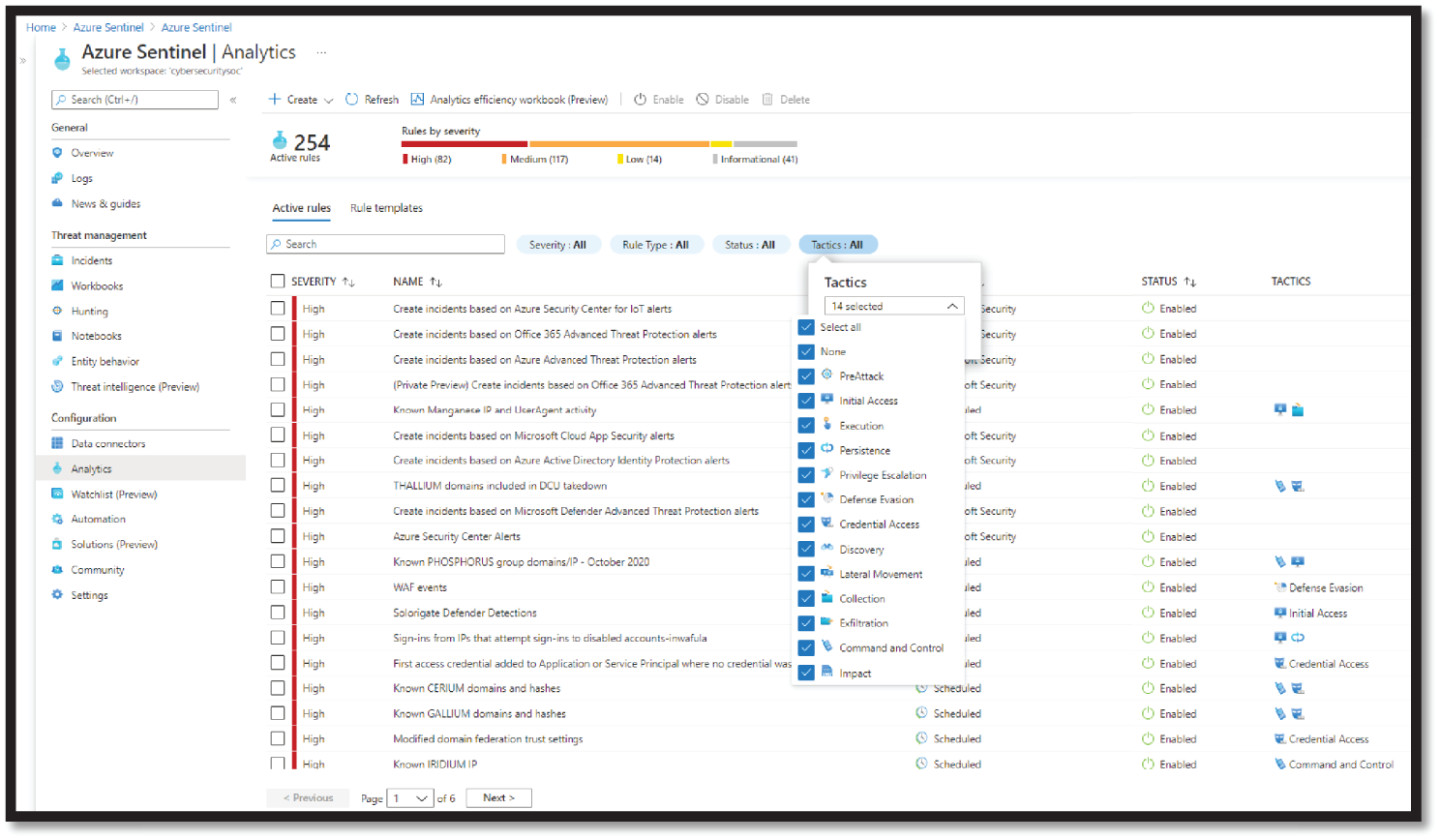Image resolution: width=1440 pixels, height=840 pixels.
Task: Toggle the Persistence tactic checkbox
Action: (x=806, y=450)
